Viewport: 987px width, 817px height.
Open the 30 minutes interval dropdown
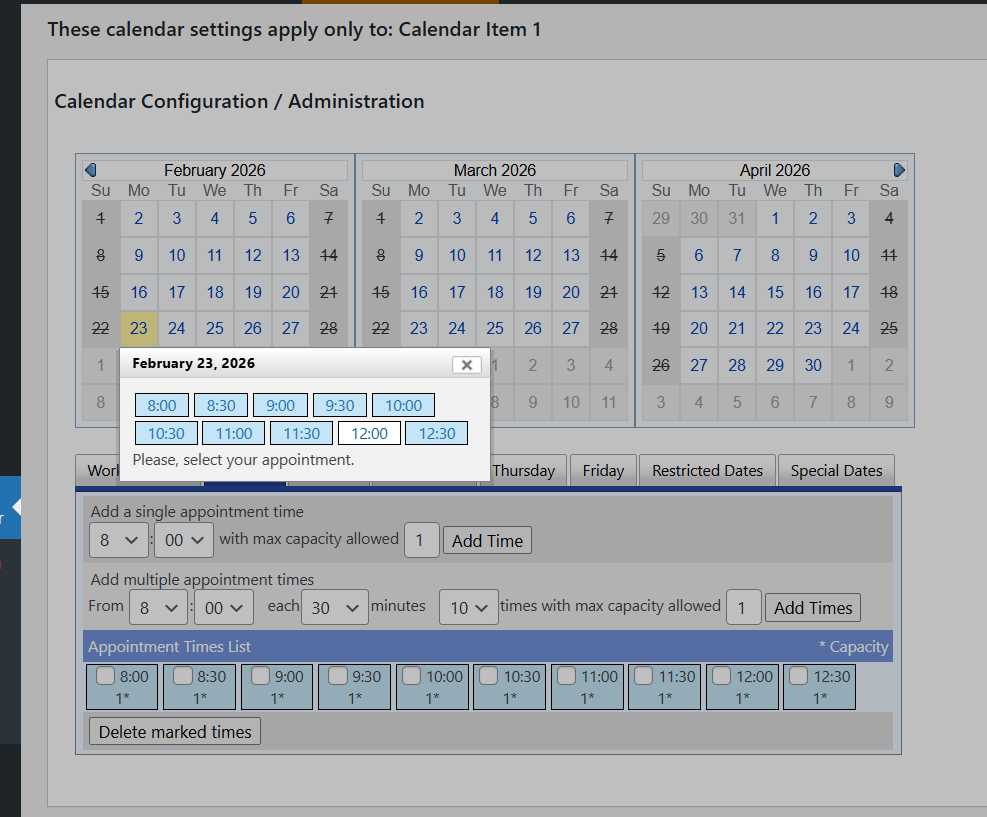click(x=334, y=607)
